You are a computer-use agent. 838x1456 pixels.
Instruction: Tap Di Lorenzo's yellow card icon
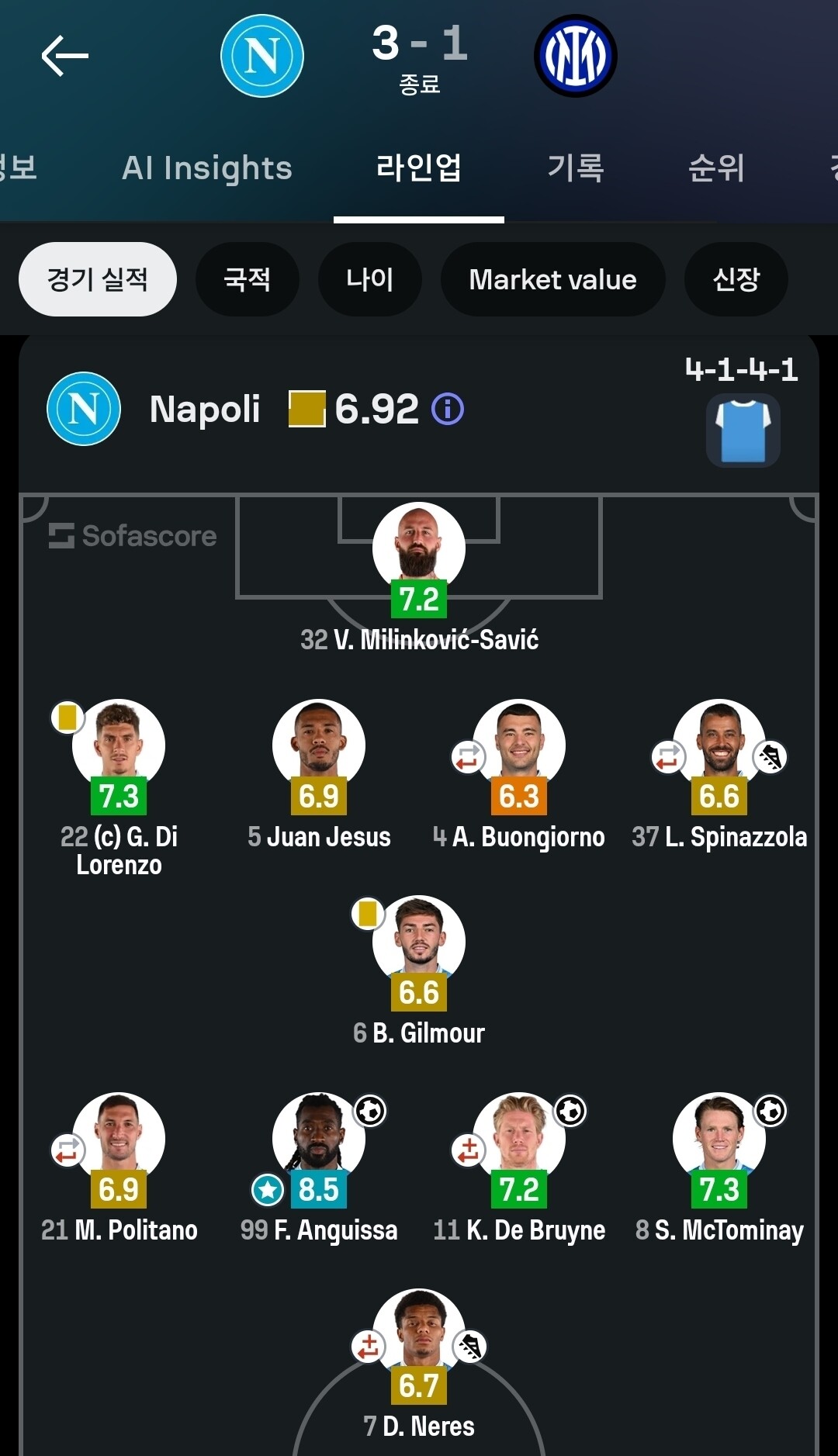pos(68,717)
